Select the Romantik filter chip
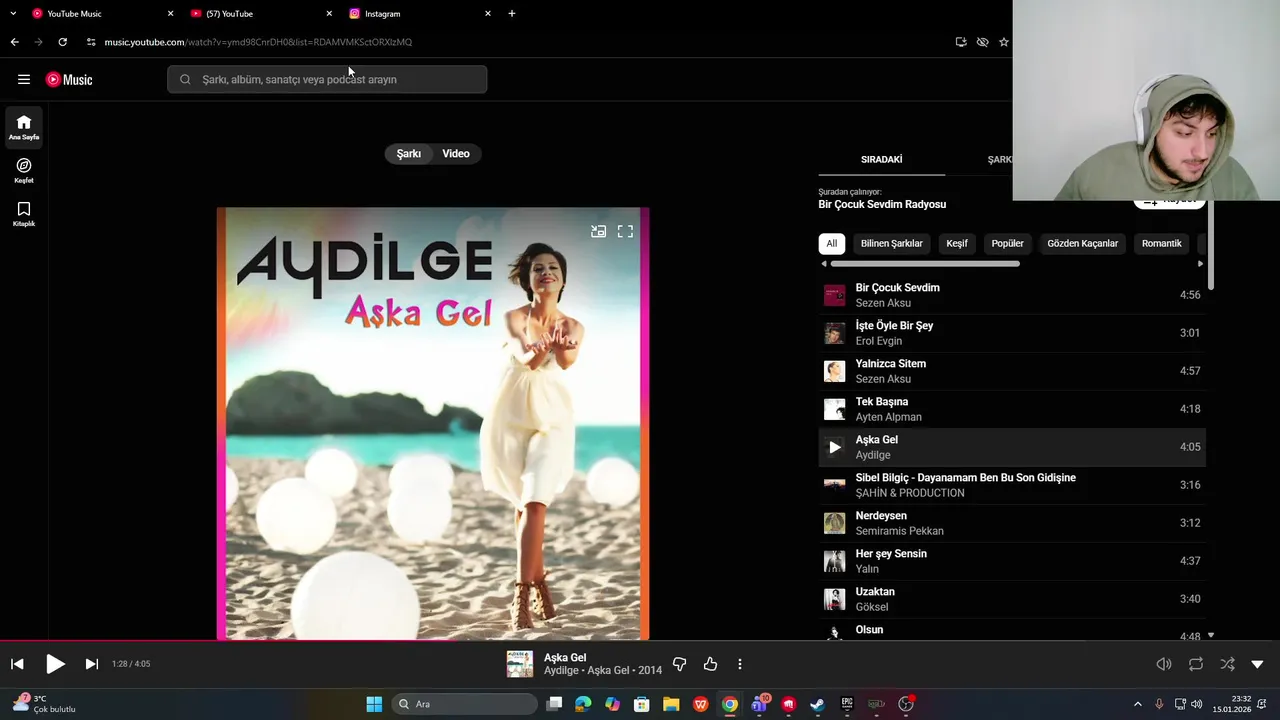Image resolution: width=1280 pixels, height=720 pixels. pyautogui.click(x=1162, y=243)
